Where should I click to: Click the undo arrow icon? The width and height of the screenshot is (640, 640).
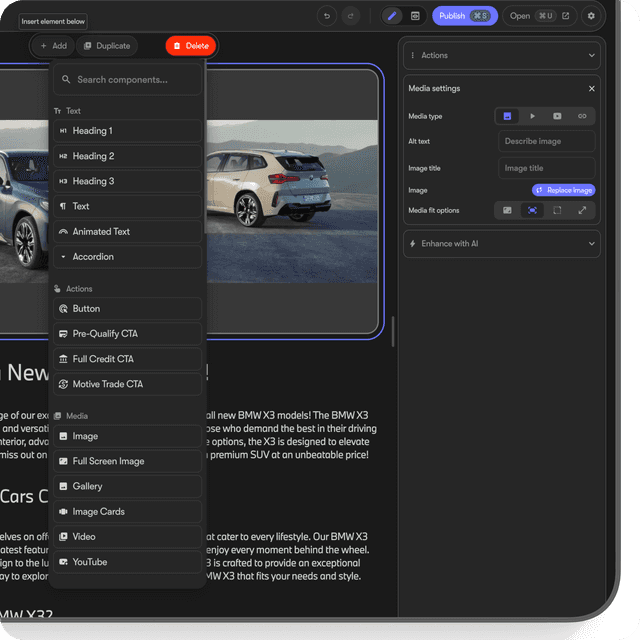click(327, 16)
